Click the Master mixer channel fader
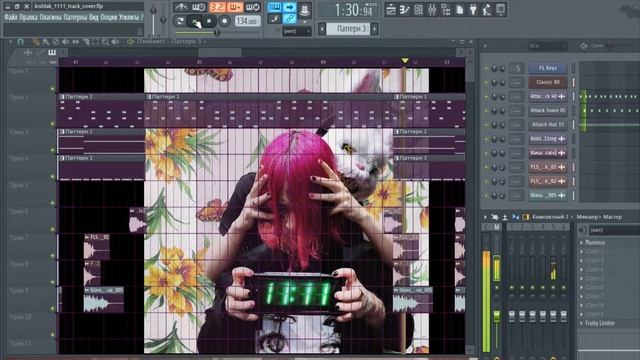The height and width of the screenshot is (360, 640). pyautogui.click(x=496, y=316)
